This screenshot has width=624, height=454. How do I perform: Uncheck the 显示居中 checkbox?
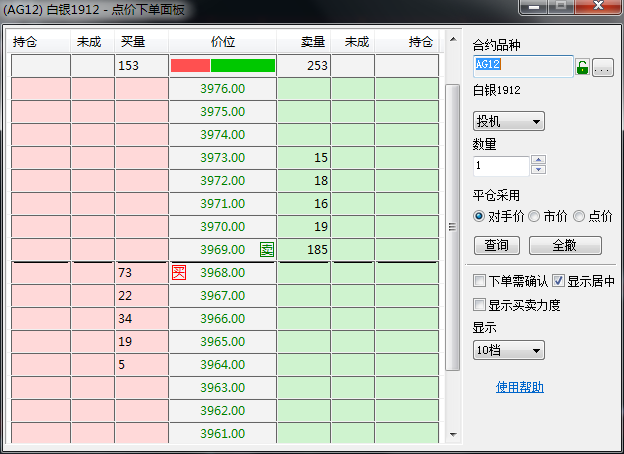point(558,281)
